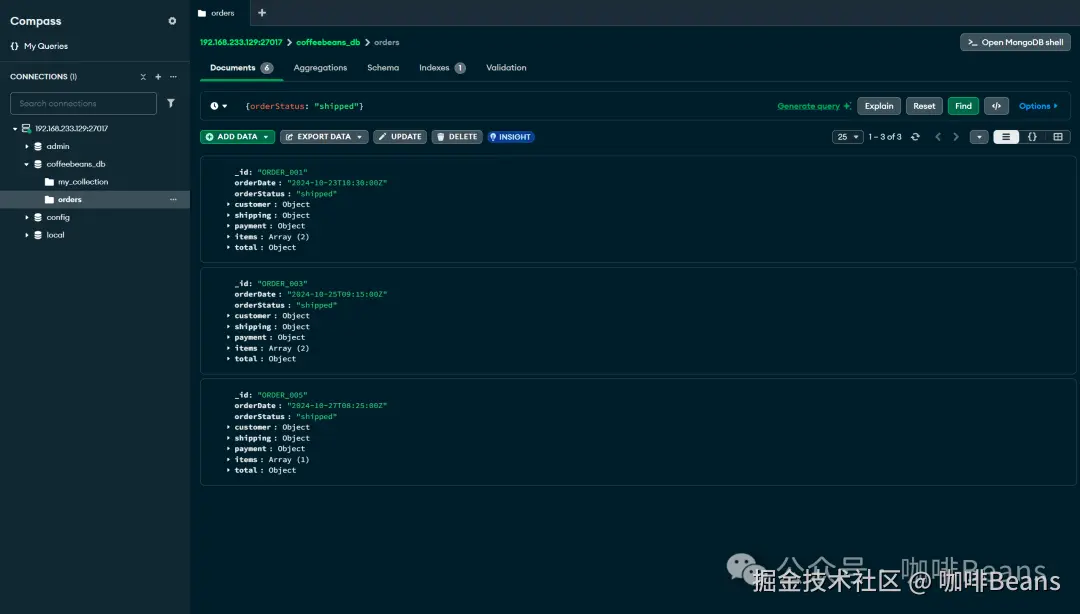Open the EXPORT DATA dropdown
The height and width of the screenshot is (614, 1080).
click(x=324, y=136)
